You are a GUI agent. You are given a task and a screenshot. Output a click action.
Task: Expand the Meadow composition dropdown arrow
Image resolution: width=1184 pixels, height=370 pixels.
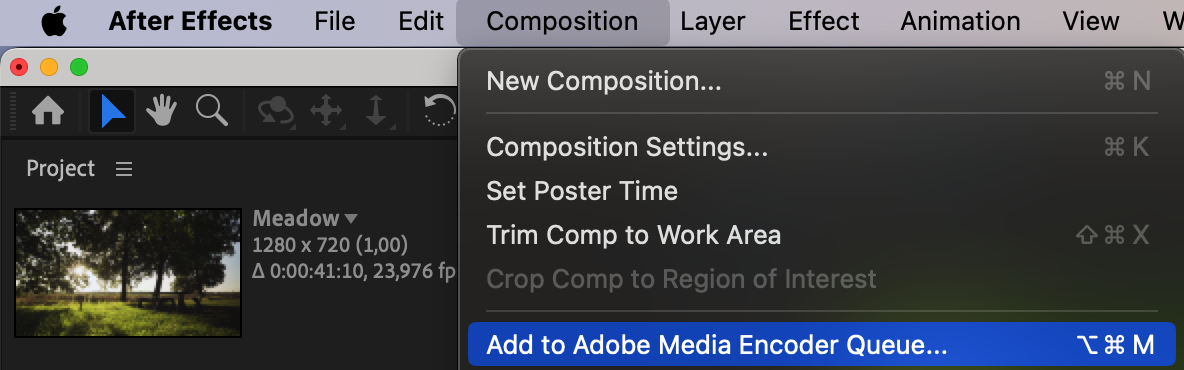point(350,219)
